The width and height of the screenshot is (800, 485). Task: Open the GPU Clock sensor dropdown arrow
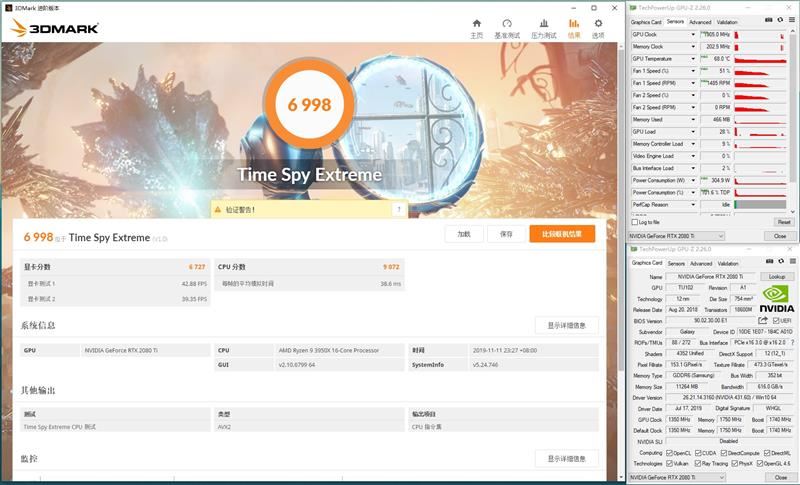point(693,35)
